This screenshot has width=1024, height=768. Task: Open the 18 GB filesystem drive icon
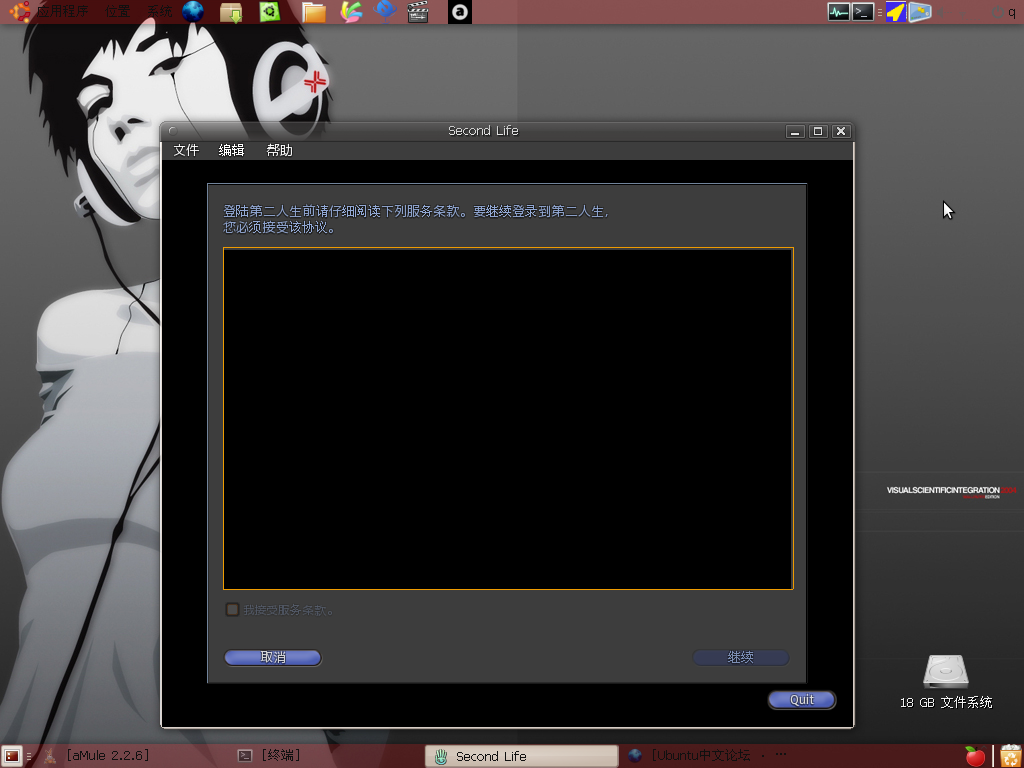pos(946,671)
